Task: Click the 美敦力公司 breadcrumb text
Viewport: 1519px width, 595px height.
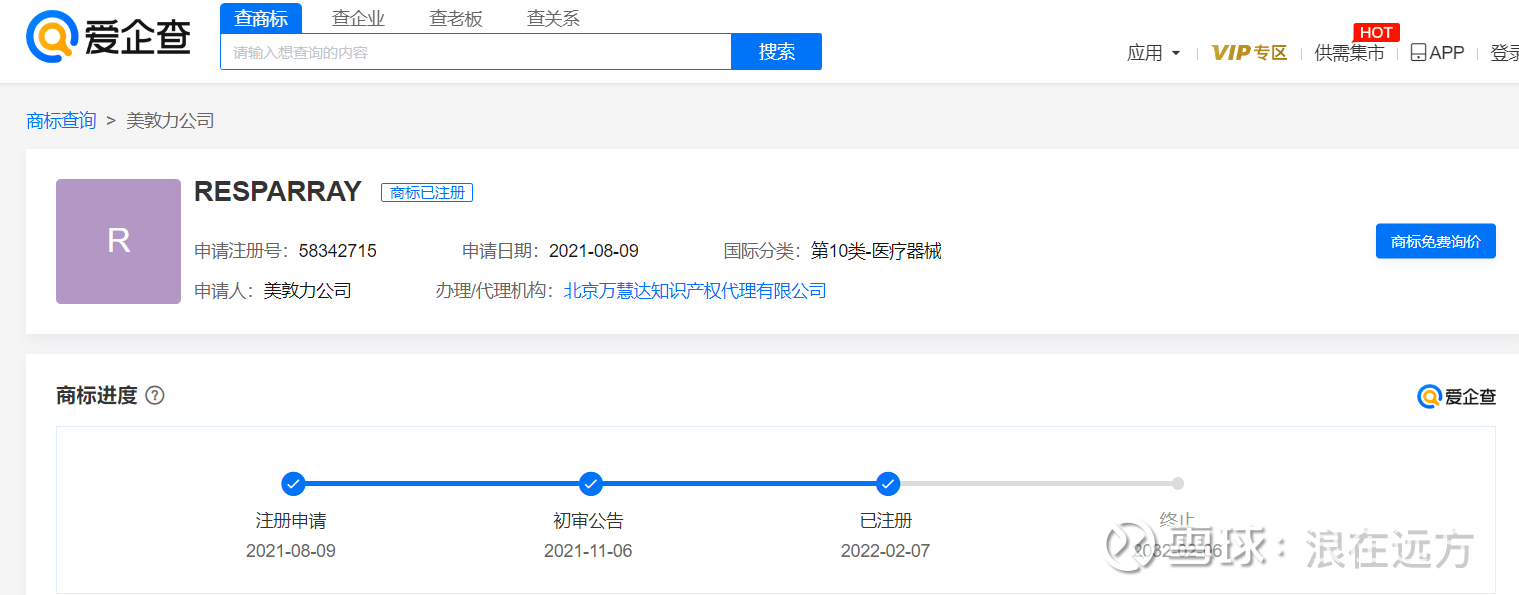Action: [170, 121]
